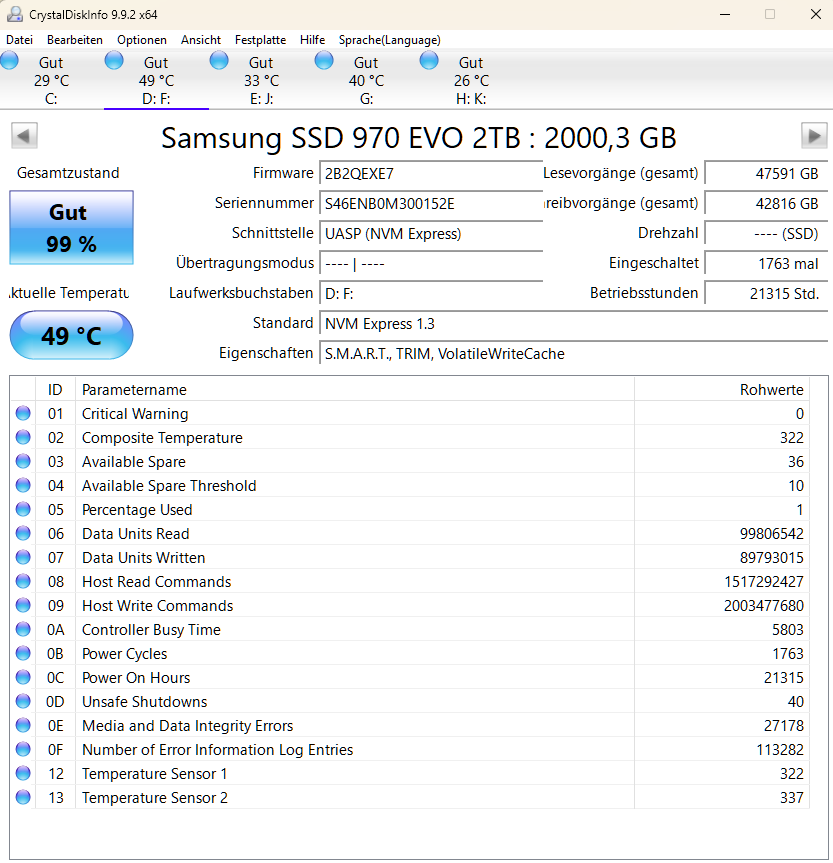Click the Eigenschaften field with S.M.A.R.T., TRIM
Viewport: 833px width, 863px height.
coord(573,353)
